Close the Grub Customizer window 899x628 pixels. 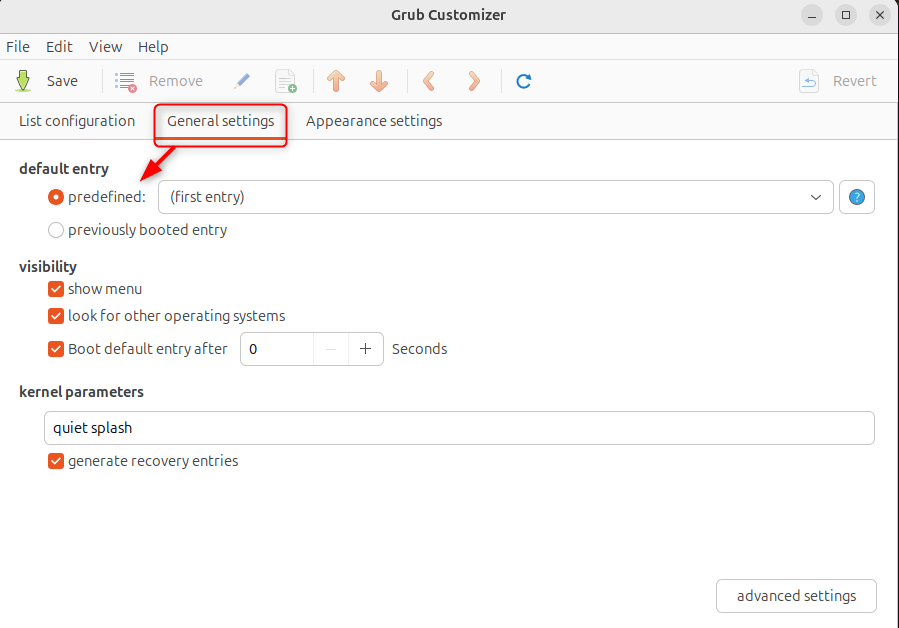880,15
